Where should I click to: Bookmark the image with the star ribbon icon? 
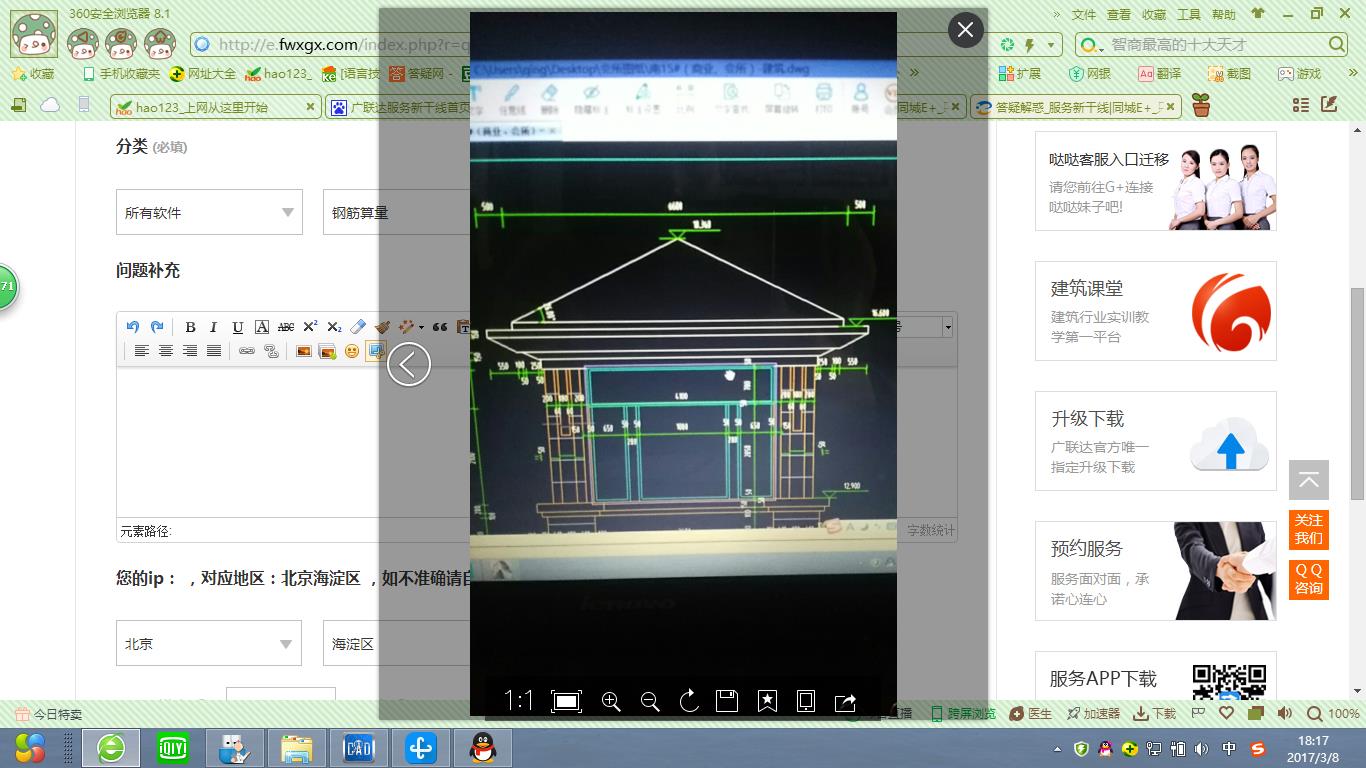click(767, 701)
